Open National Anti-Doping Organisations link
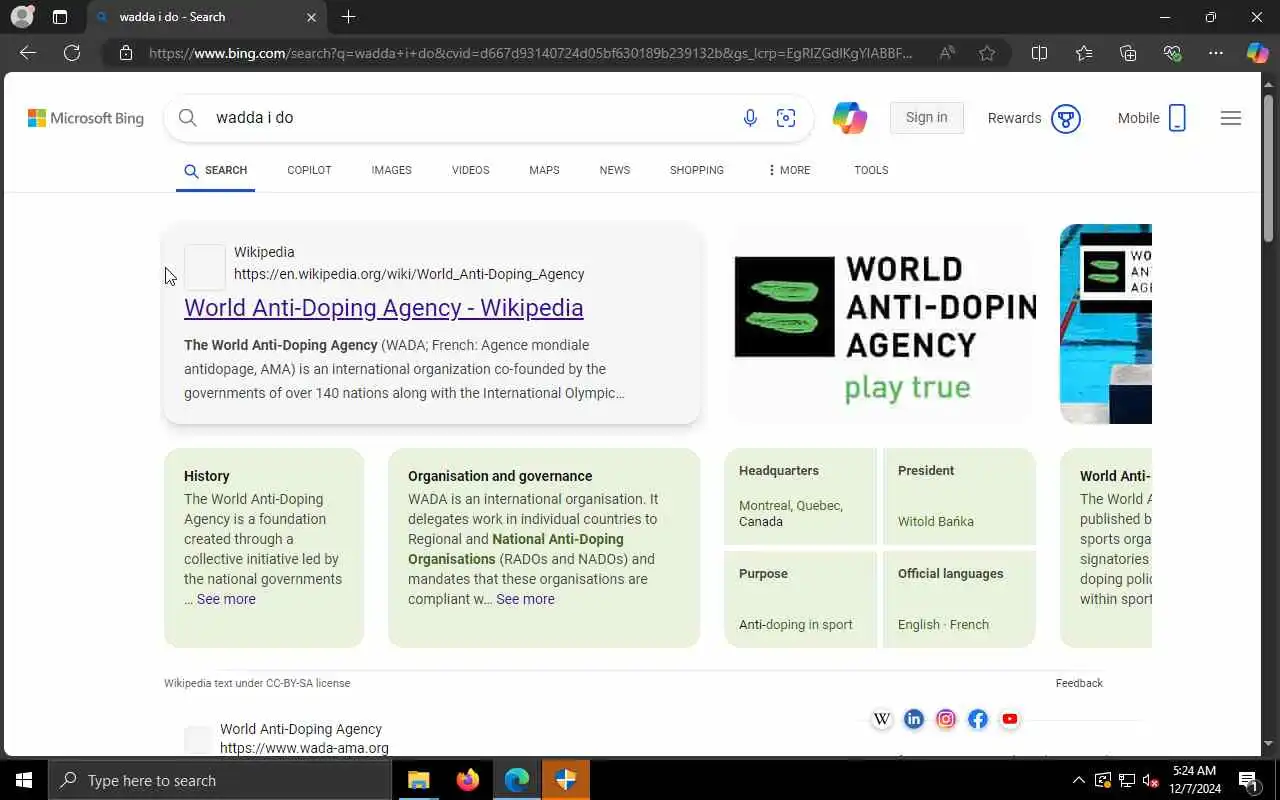The width and height of the screenshot is (1280, 800). 516,549
